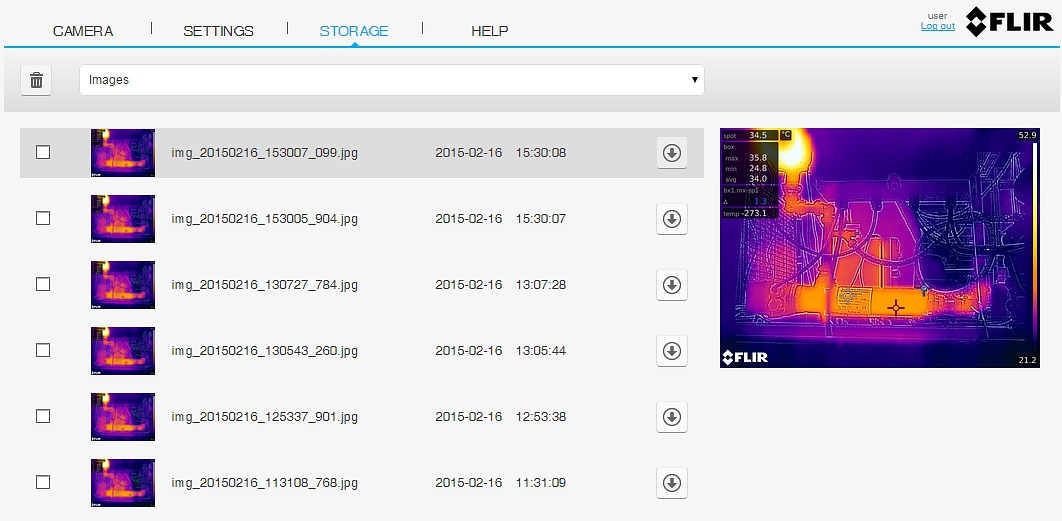The width and height of the screenshot is (1062, 521).
Task: Download img_20150216_153007_099.jpg
Action: (x=672, y=153)
